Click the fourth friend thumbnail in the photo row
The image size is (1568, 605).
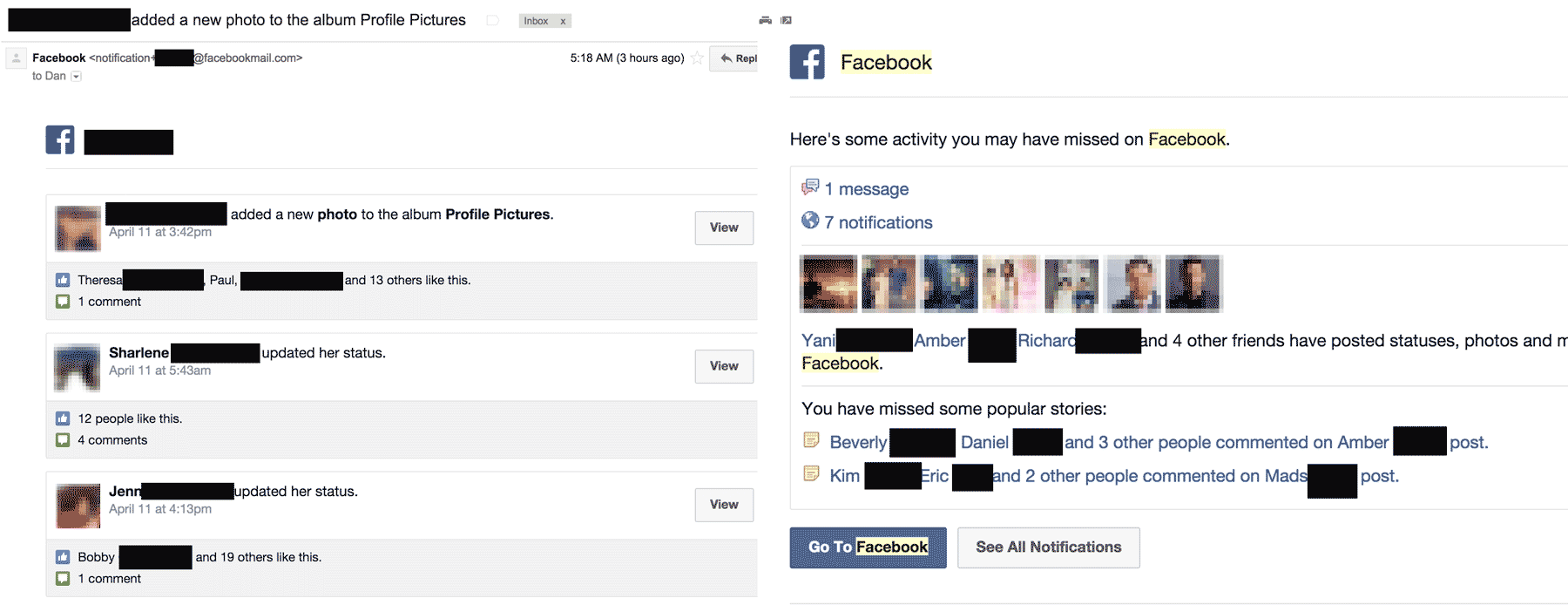coord(1010,283)
